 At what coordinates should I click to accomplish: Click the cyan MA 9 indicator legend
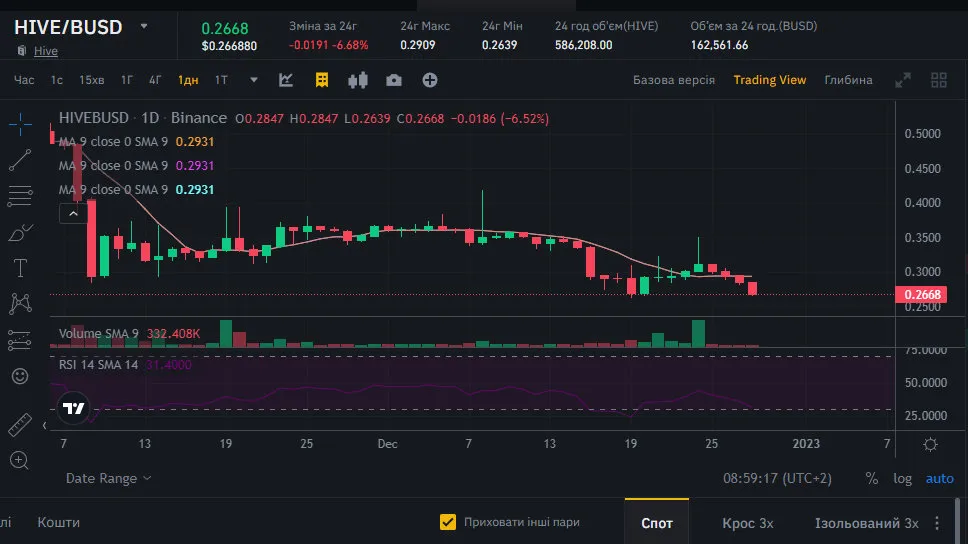point(136,190)
